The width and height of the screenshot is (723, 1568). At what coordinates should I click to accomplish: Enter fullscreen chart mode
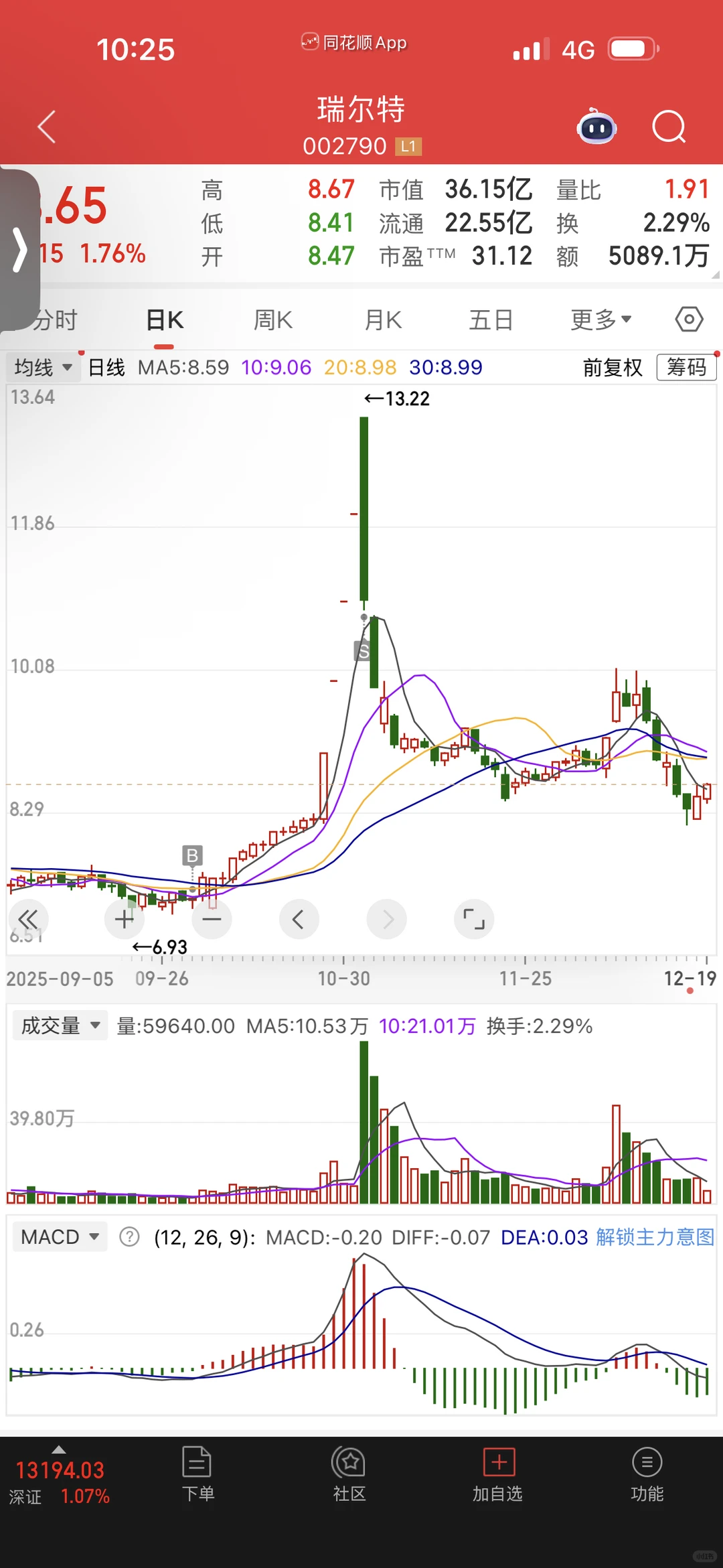tap(474, 919)
